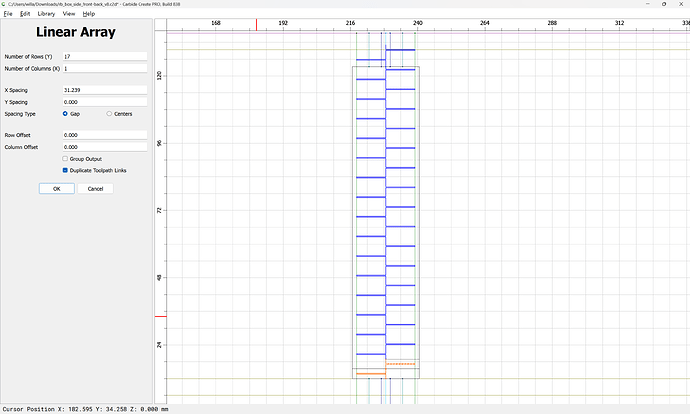Click the orange dashed line in the drawing
The height and width of the screenshot is (414, 690).
click(400, 364)
